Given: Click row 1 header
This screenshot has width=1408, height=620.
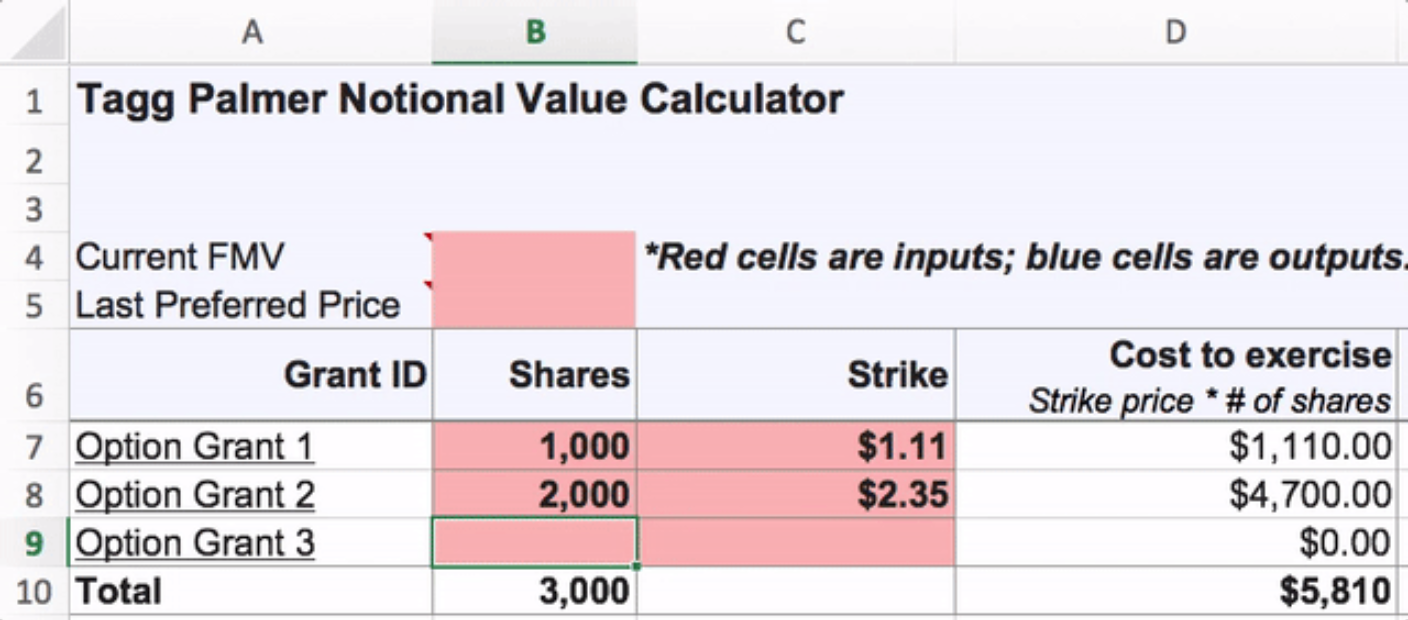Looking at the screenshot, I should (34, 101).
